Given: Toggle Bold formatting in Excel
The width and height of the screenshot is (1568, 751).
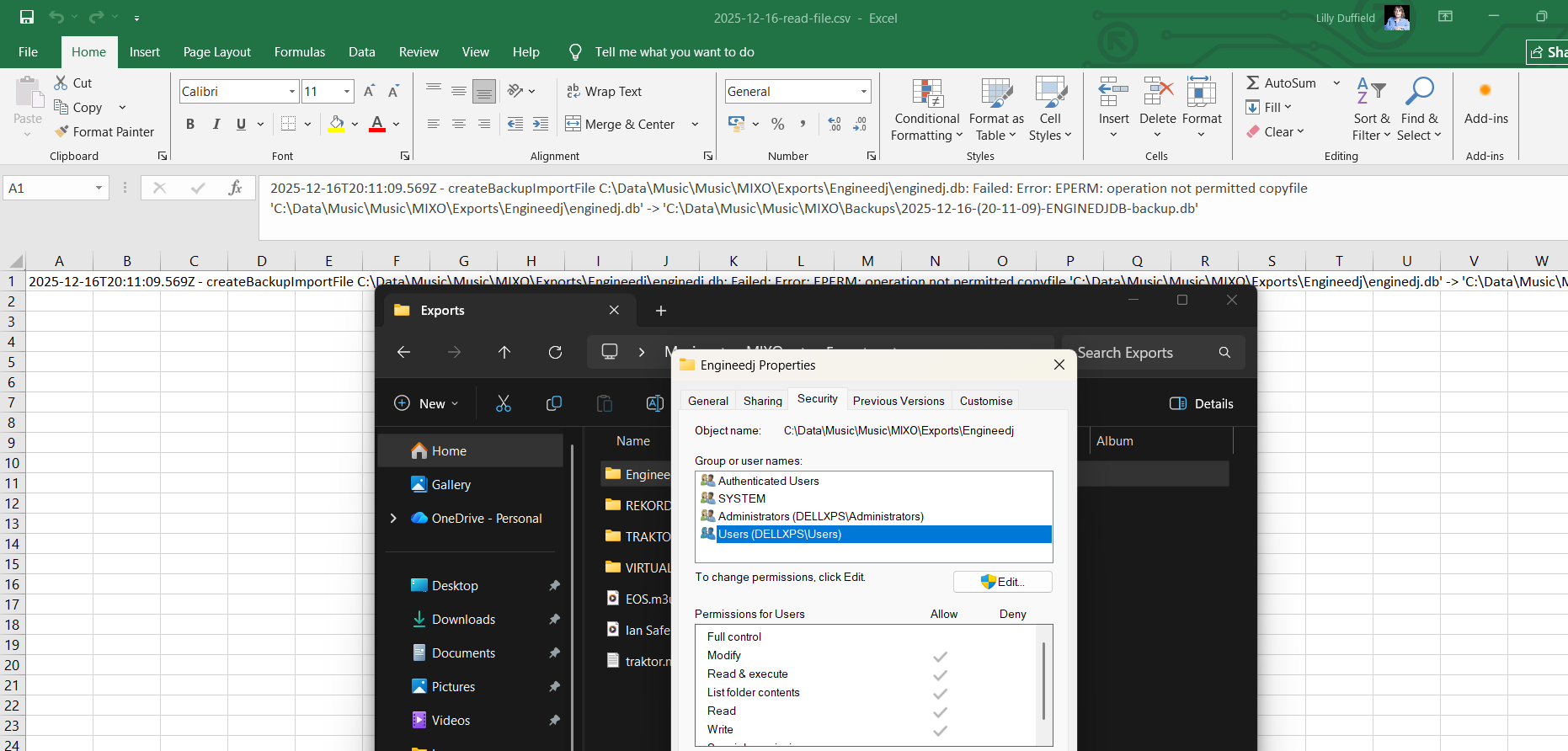Looking at the screenshot, I should tap(190, 124).
